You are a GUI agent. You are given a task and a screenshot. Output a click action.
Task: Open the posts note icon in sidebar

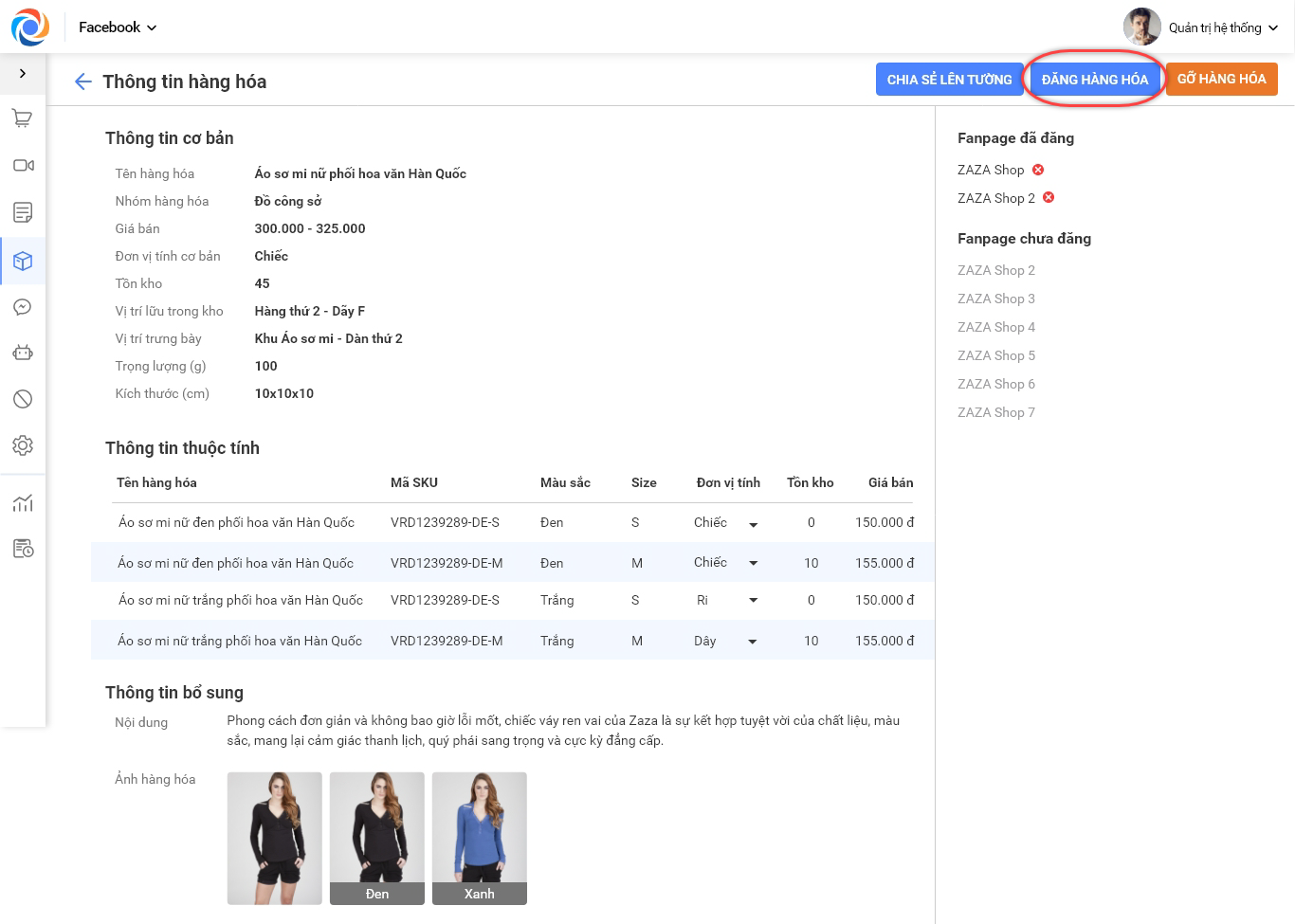pyautogui.click(x=23, y=212)
